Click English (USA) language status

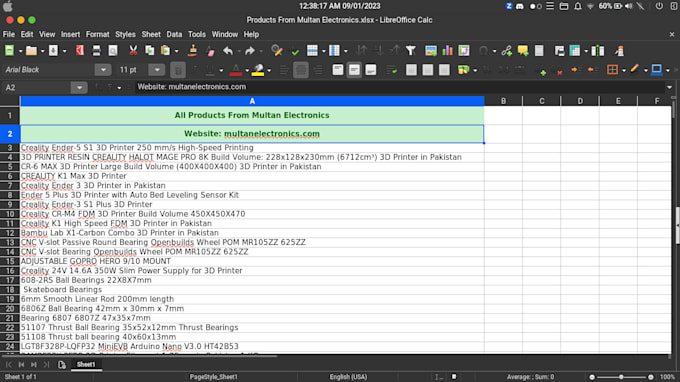(x=348, y=377)
